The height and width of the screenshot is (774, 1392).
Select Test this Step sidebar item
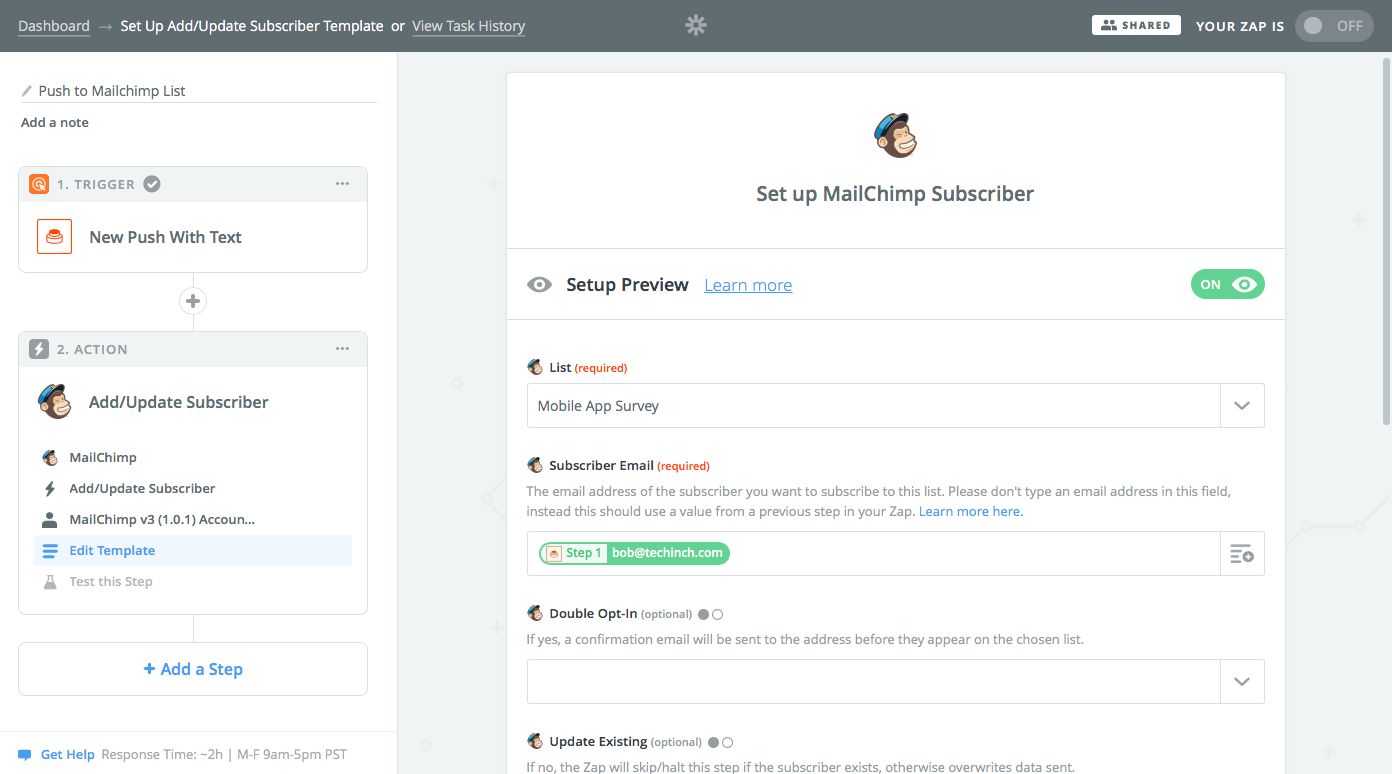(x=193, y=581)
